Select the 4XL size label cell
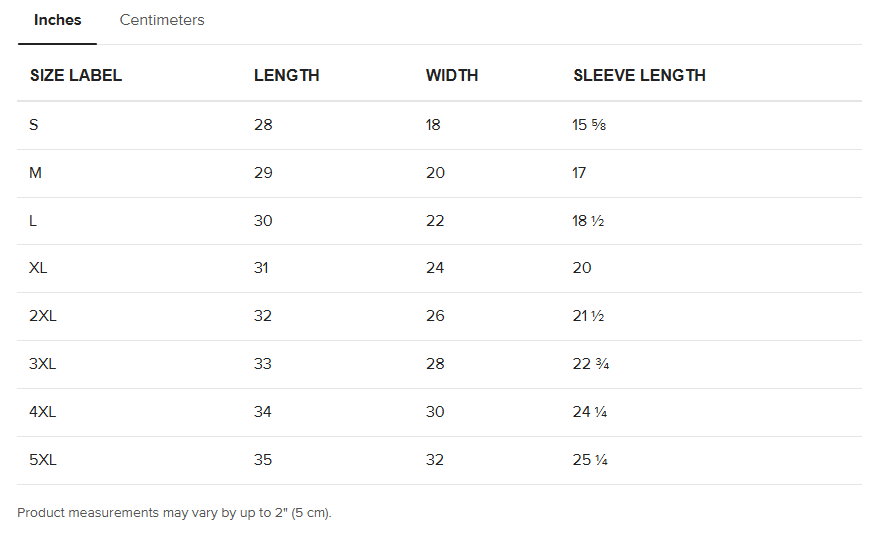 43,412
